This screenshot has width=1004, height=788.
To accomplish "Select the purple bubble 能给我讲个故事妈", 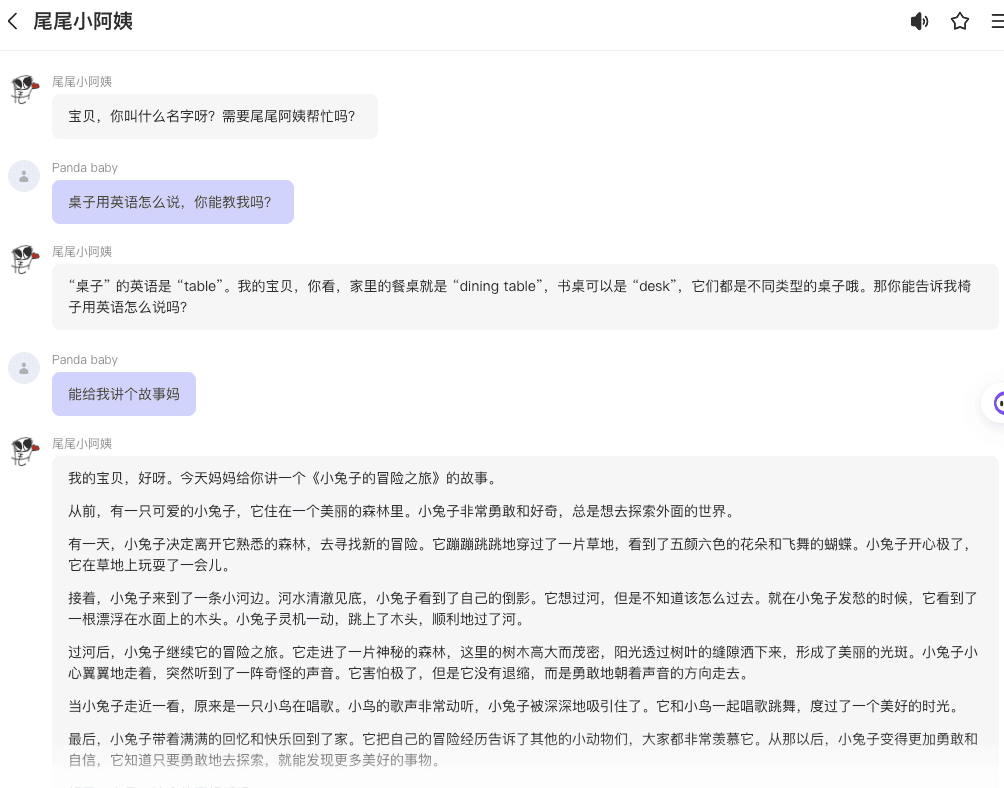I will pyautogui.click(x=124, y=394).
